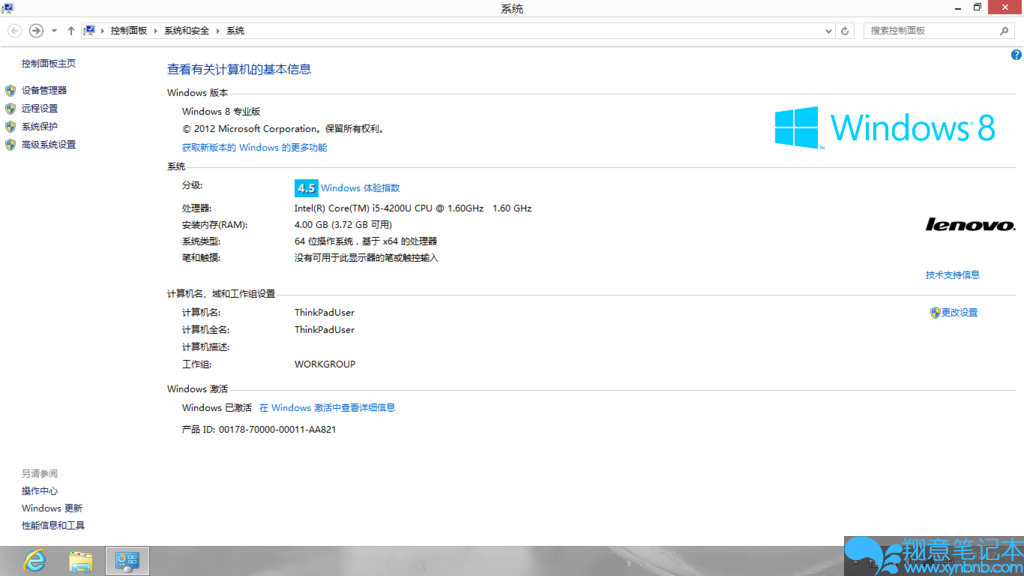Click shield icon beside 远程设置
Image resolution: width=1024 pixels, height=576 pixels.
tap(10, 108)
